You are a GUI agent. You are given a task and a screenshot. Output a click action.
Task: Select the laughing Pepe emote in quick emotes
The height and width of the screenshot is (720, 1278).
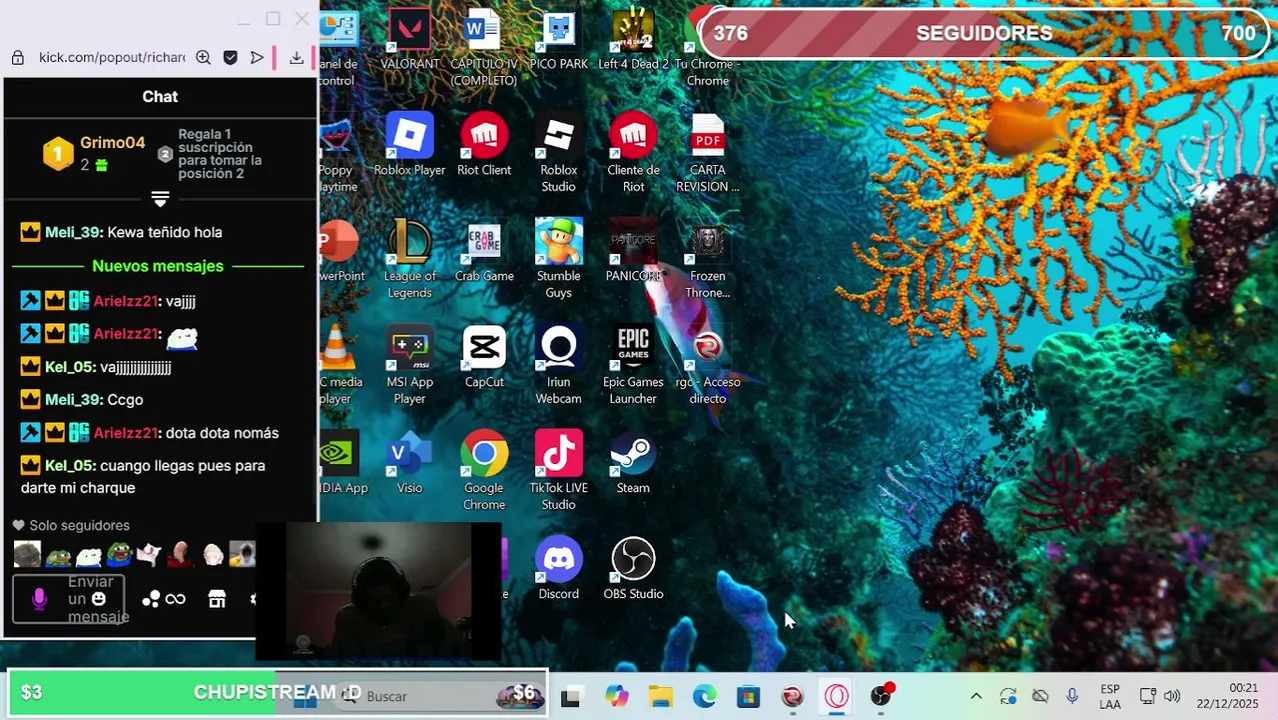pyautogui.click(x=120, y=553)
